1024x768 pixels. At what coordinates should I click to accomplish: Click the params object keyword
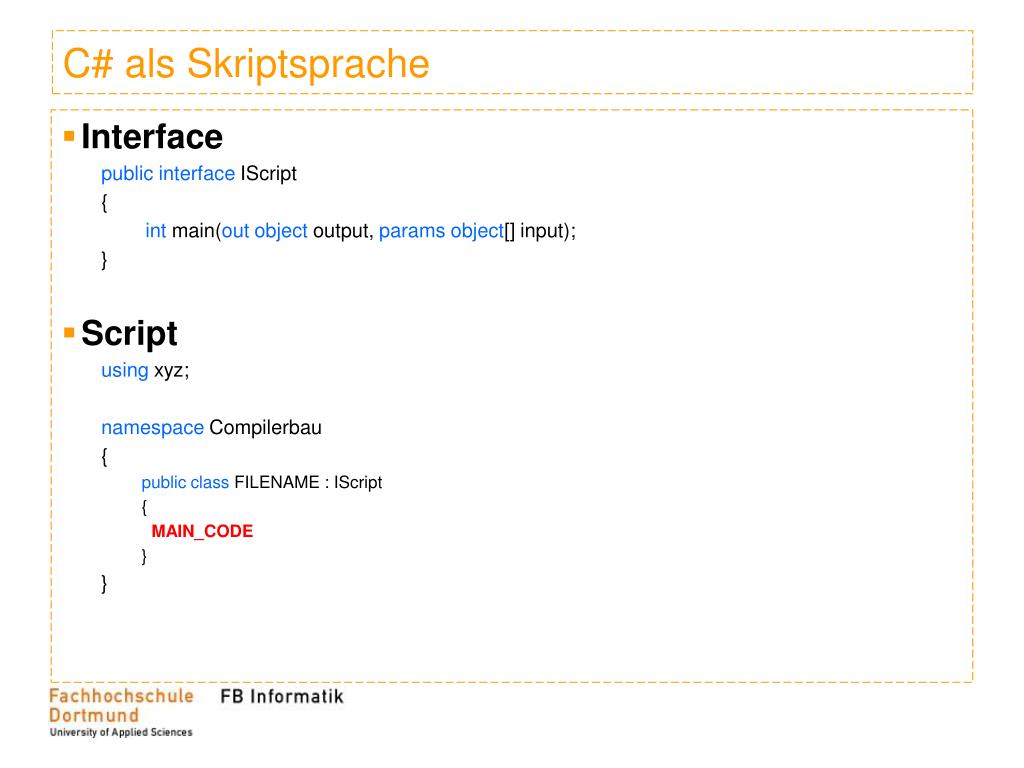pyautogui.click(x=441, y=231)
